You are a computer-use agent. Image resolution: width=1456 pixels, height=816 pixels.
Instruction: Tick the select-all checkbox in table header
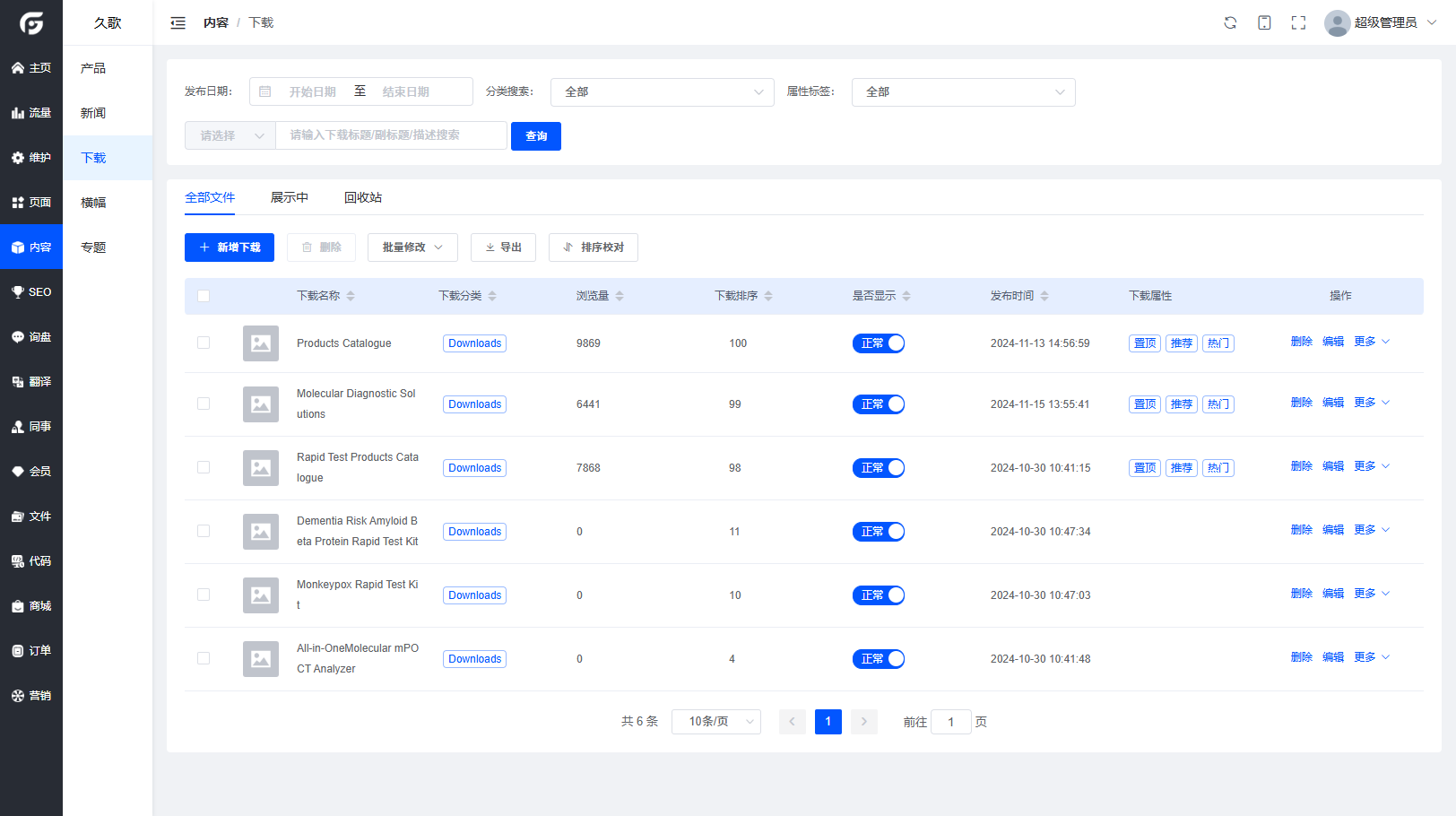204,296
